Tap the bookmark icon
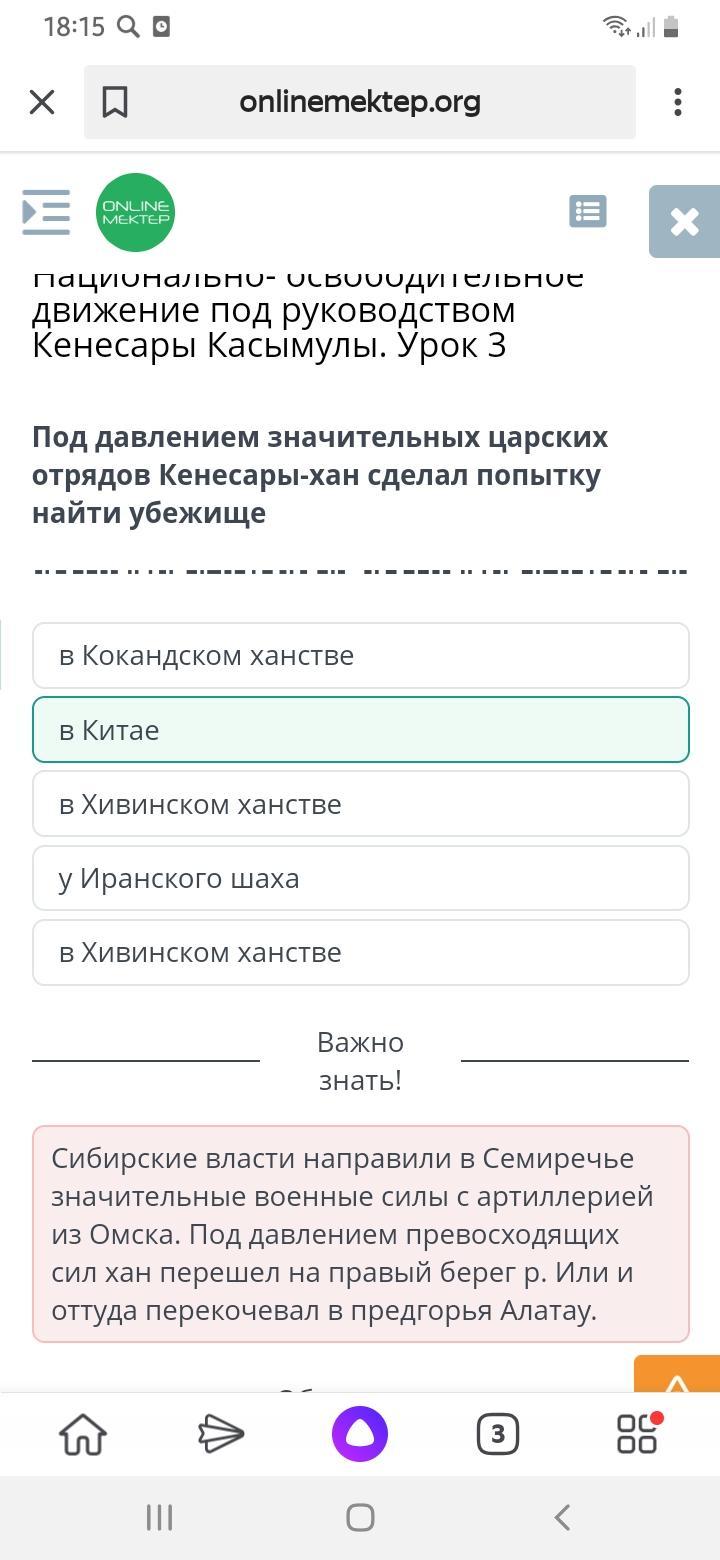 click(x=115, y=102)
